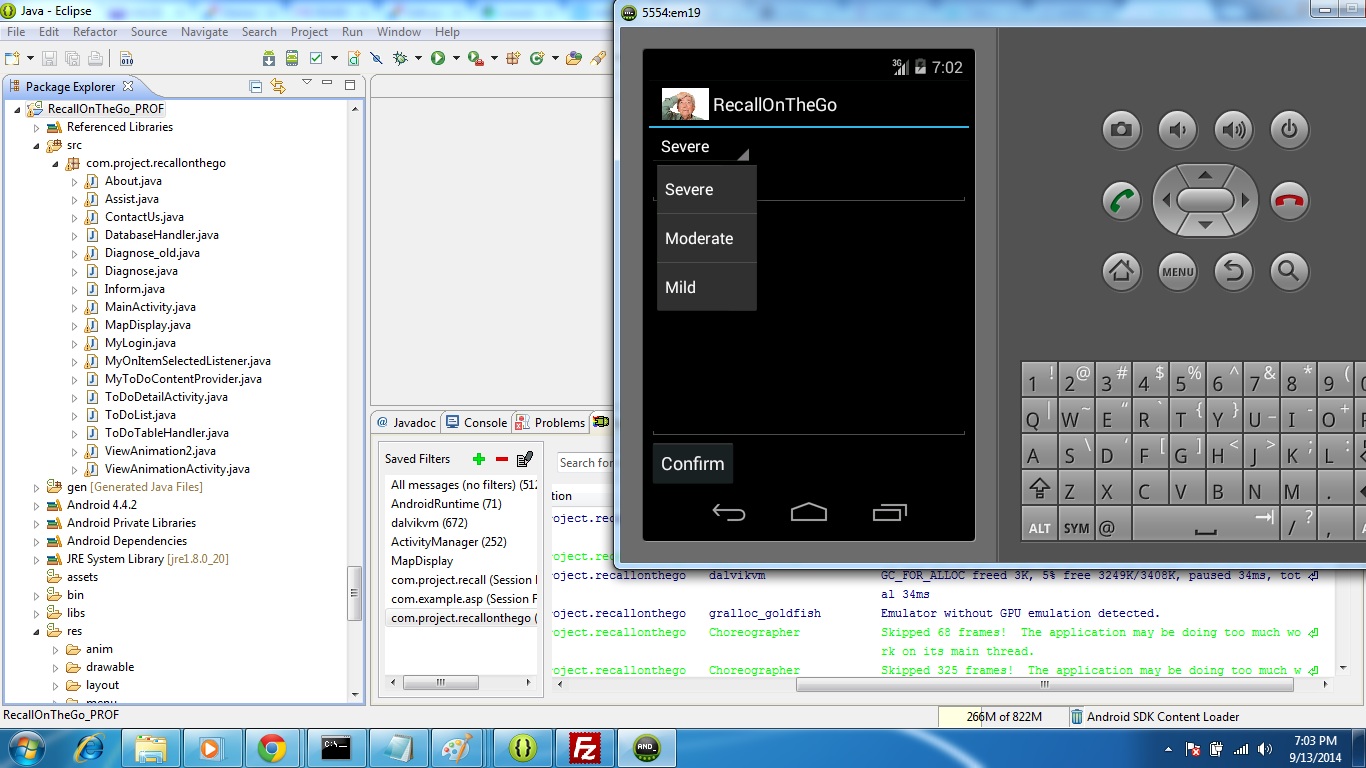Switch to the Problems tab
This screenshot has height=768, width=1366.
550,423
